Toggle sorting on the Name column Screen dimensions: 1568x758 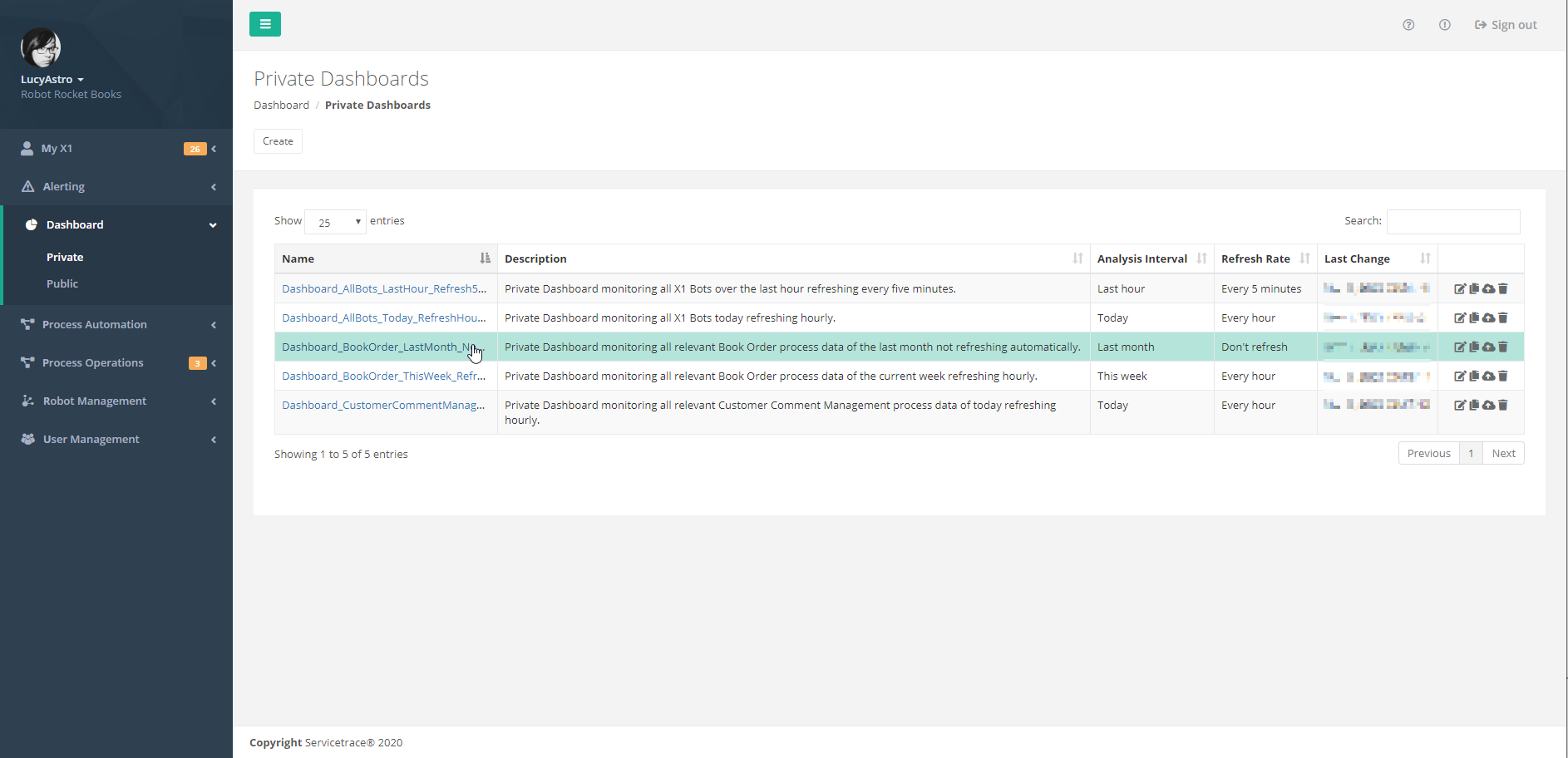point(485,258)
